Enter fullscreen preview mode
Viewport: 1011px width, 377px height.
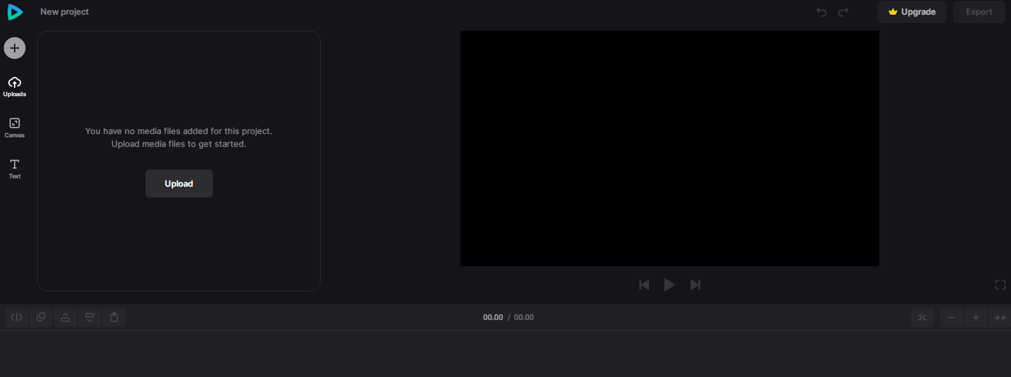(1000, 285)
